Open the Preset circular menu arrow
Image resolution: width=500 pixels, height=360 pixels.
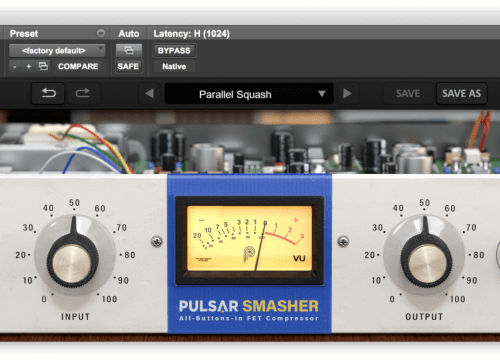(x=101, y=33)
